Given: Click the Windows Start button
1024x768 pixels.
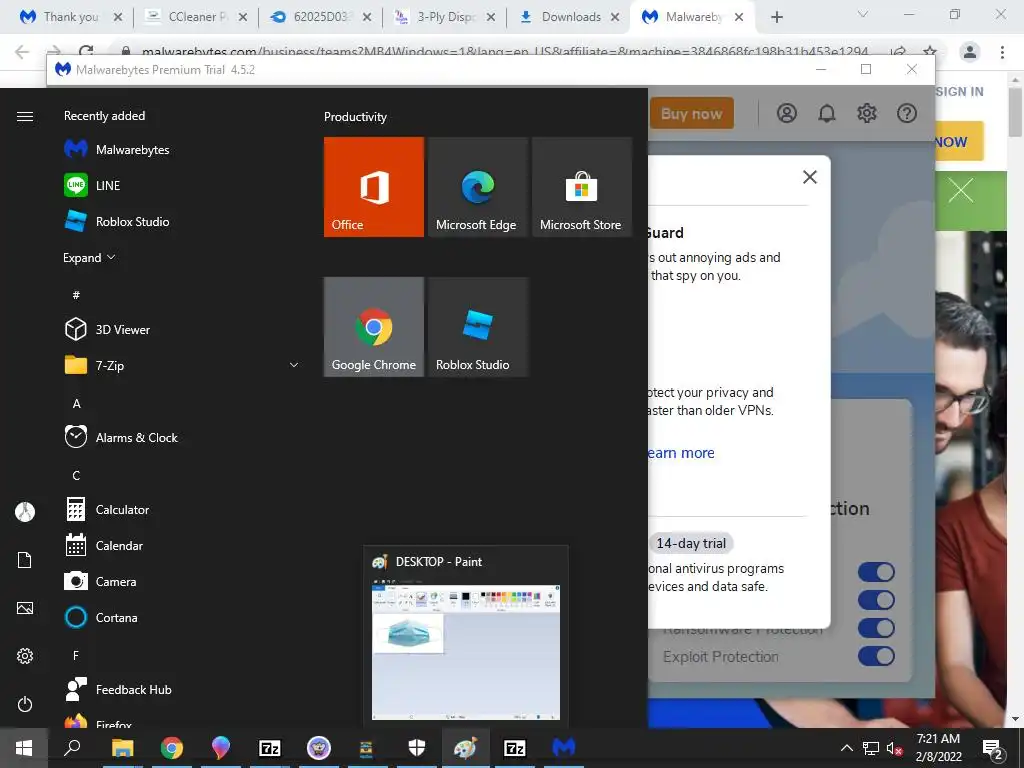Looking at the screenshot, I should click(x=24, y=748).
